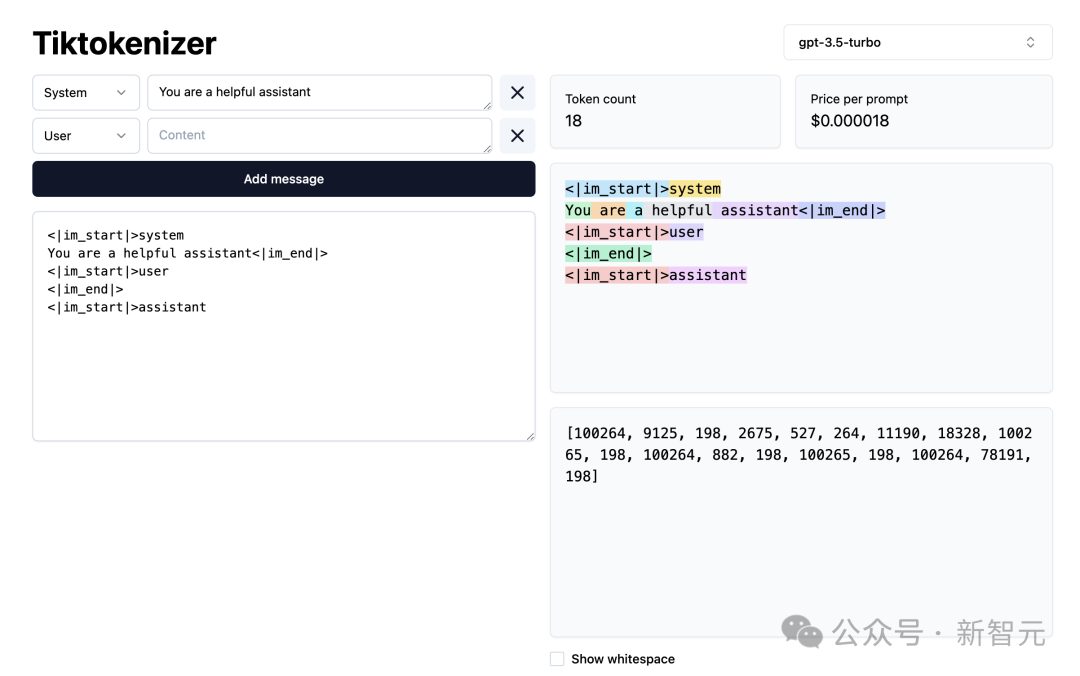Click into the empty Content input field
The image size is (1080, 676).
tap(318, 135)
